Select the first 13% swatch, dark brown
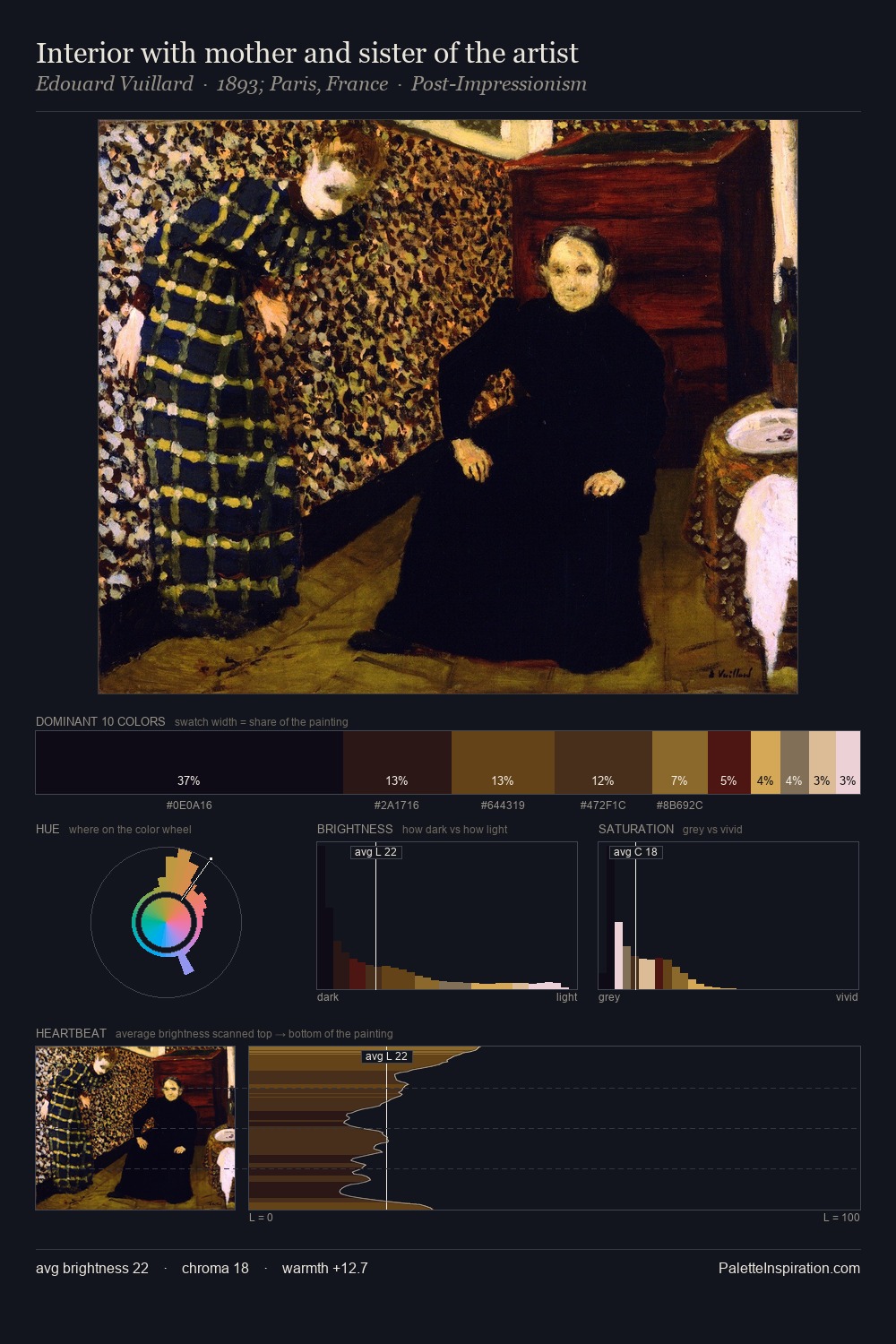The width and height of the screenshot is (896, 1344). click(397, 762)
